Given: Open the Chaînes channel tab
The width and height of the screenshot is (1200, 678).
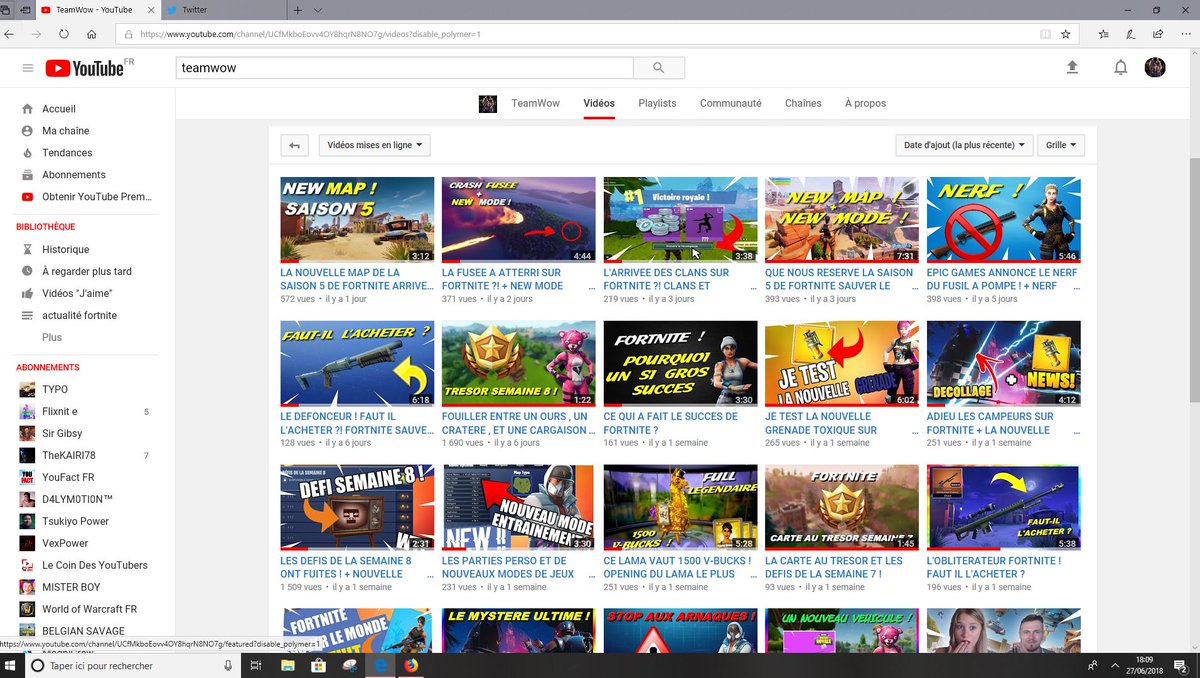Looking at the screenshot, I should click(803, 103).
